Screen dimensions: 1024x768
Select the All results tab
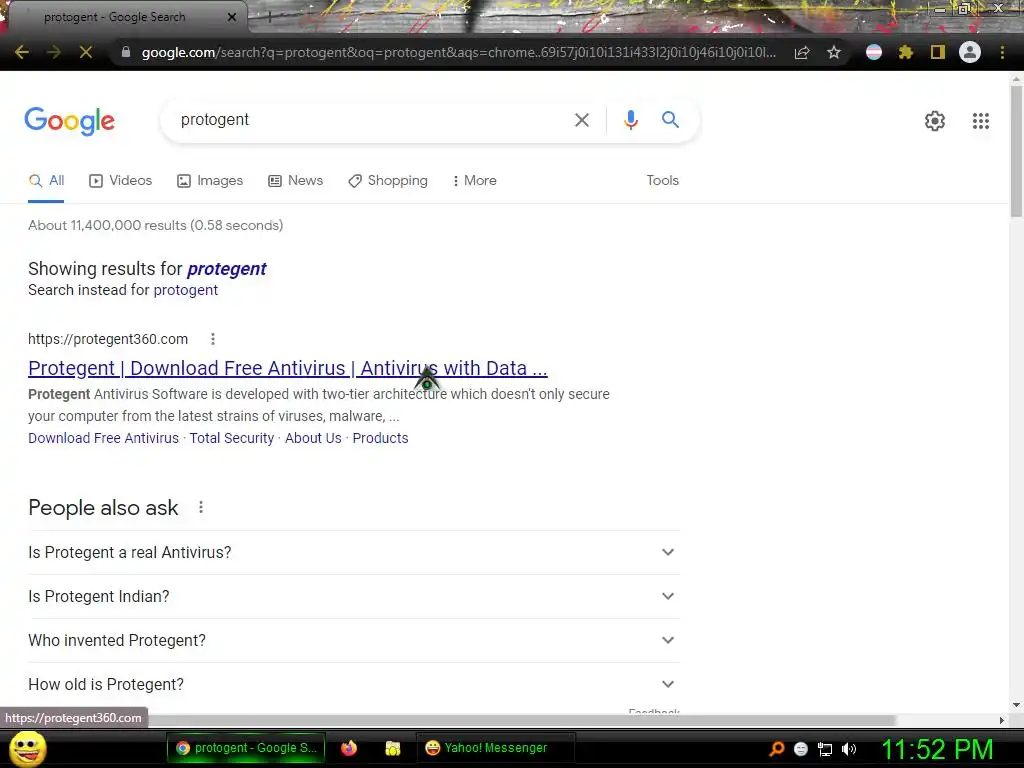click(x=46, y=180)
